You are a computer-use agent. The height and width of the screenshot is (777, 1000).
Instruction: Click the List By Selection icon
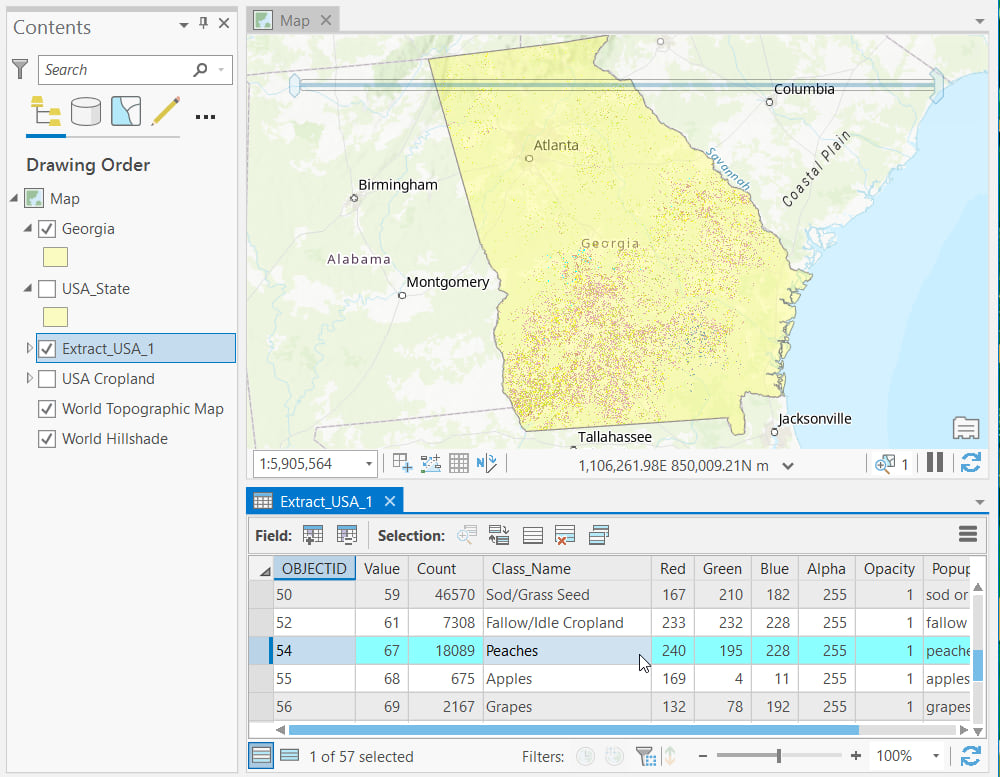click(x=125, y=112)
